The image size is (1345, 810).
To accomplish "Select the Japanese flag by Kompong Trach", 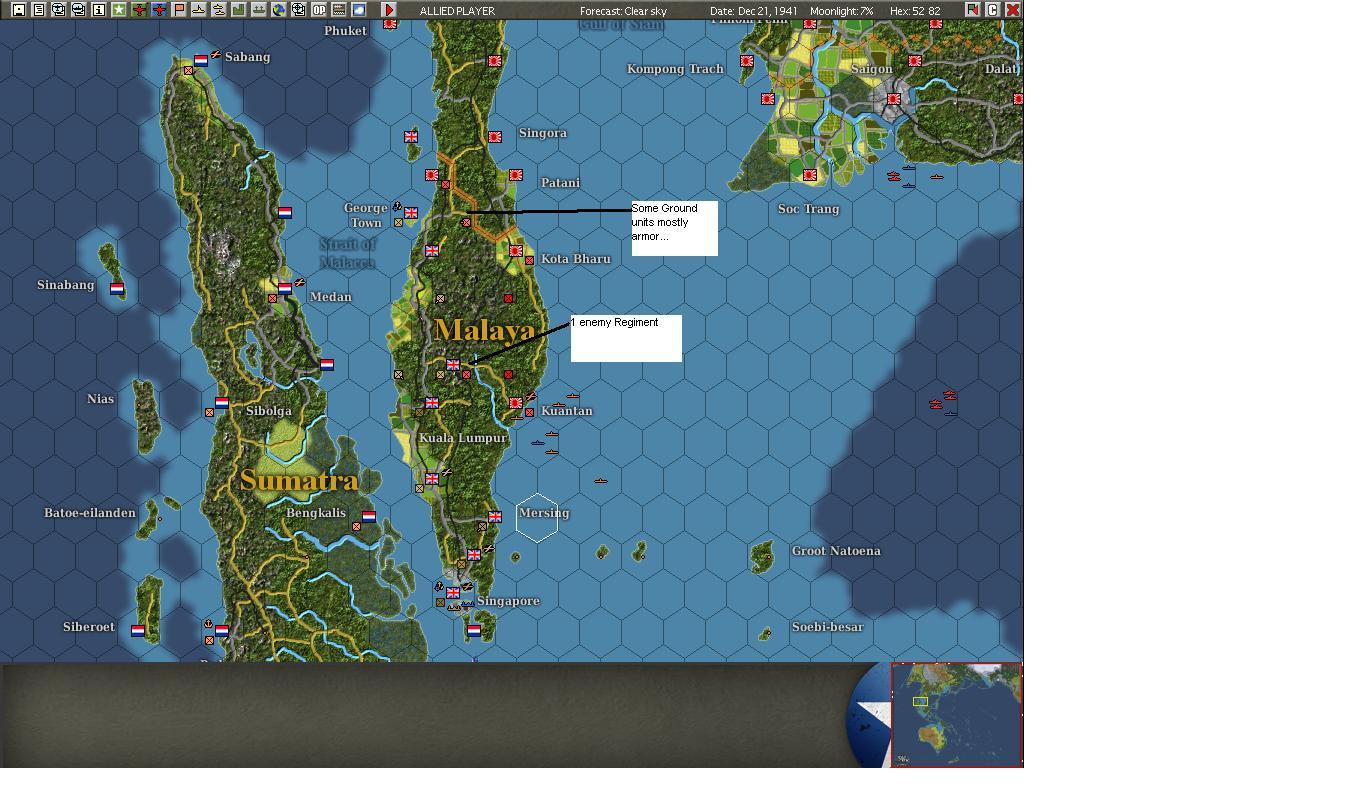I will (x=747, y=61).
